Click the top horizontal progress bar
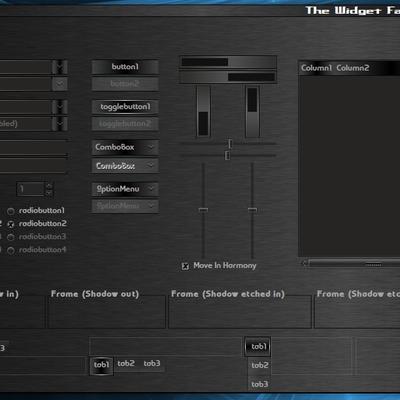This screenshot has height=400, width=400. pos(228,62)
